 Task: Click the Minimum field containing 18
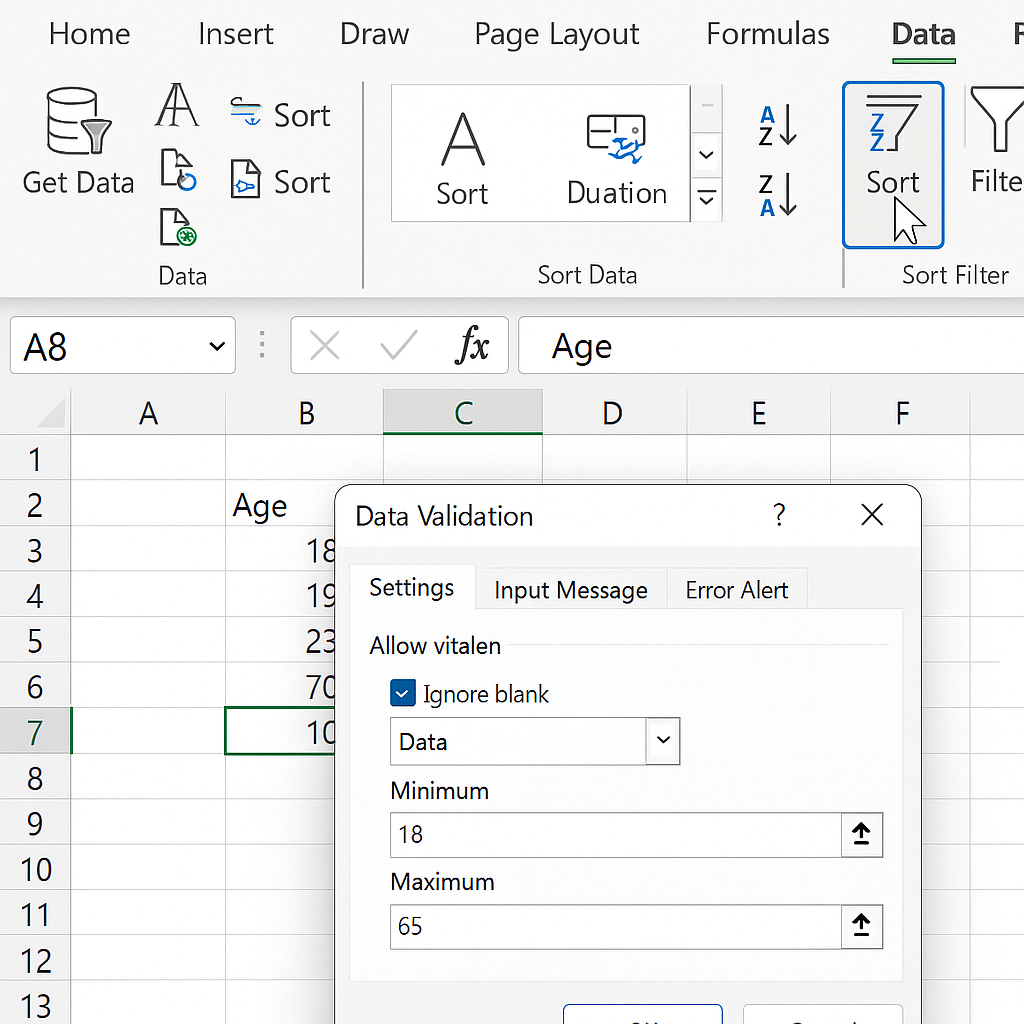[615, 835]
